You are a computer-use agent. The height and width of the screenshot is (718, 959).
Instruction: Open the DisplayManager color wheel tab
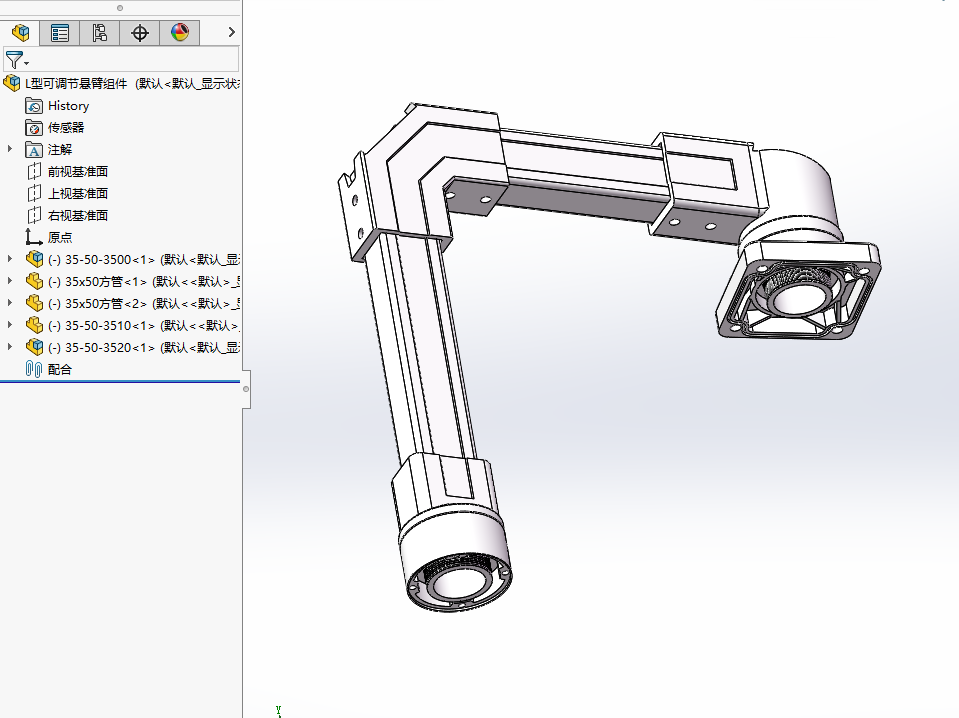[179, 32]
